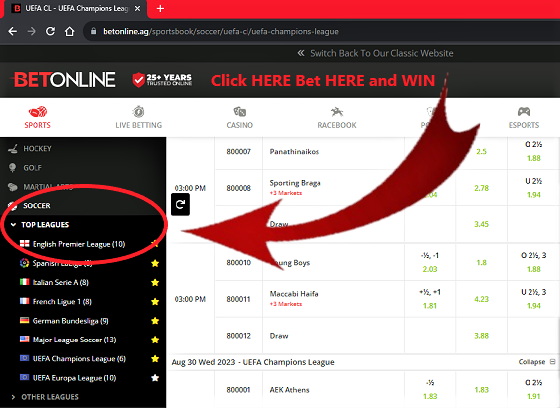Open the Sports section icon
Screen dimensions: 560x408
click(38, 112)
